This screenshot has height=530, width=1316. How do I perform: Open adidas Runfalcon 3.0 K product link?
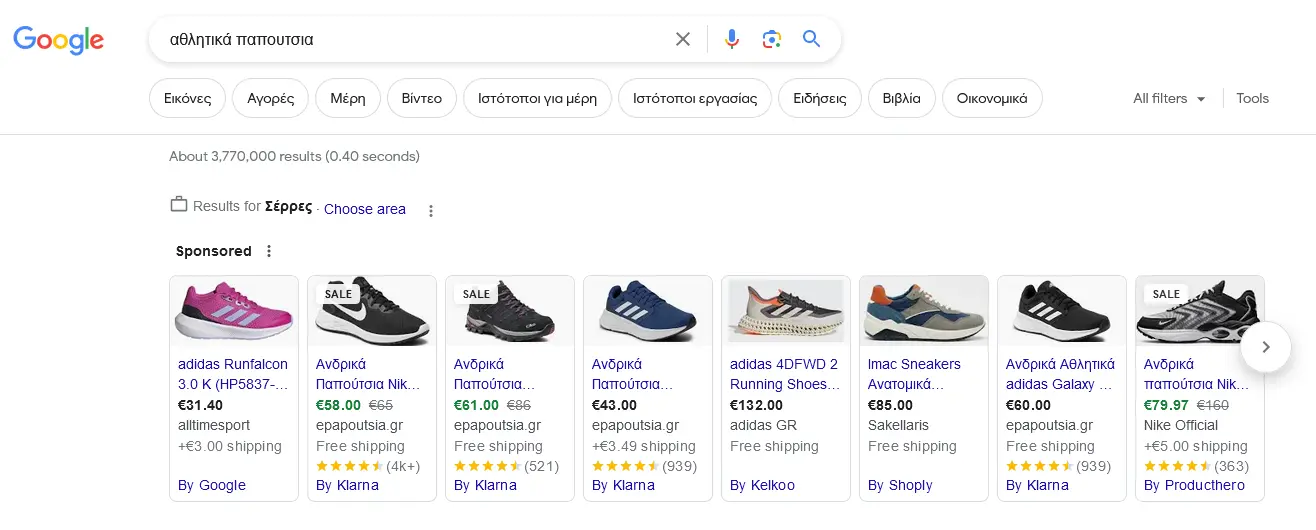pos(233,374)
